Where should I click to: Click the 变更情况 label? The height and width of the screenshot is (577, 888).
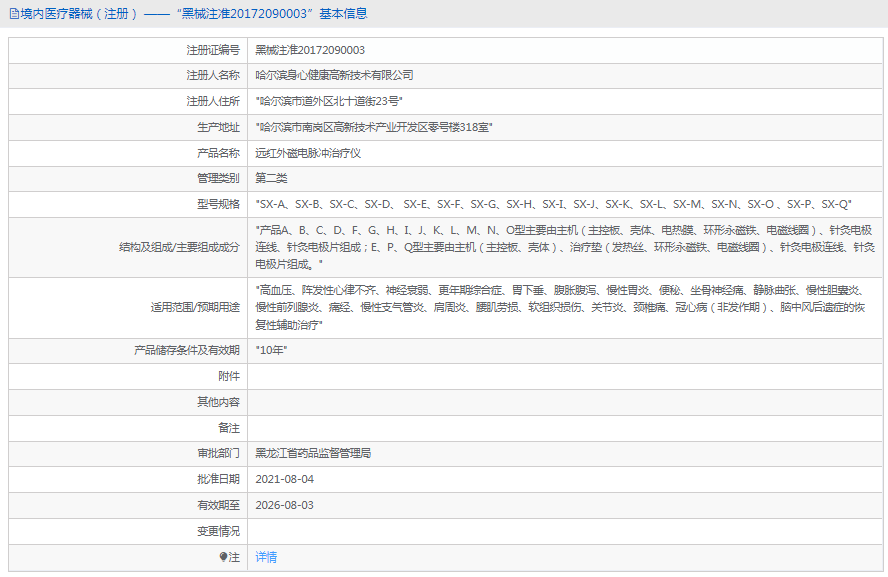point(218,532)
